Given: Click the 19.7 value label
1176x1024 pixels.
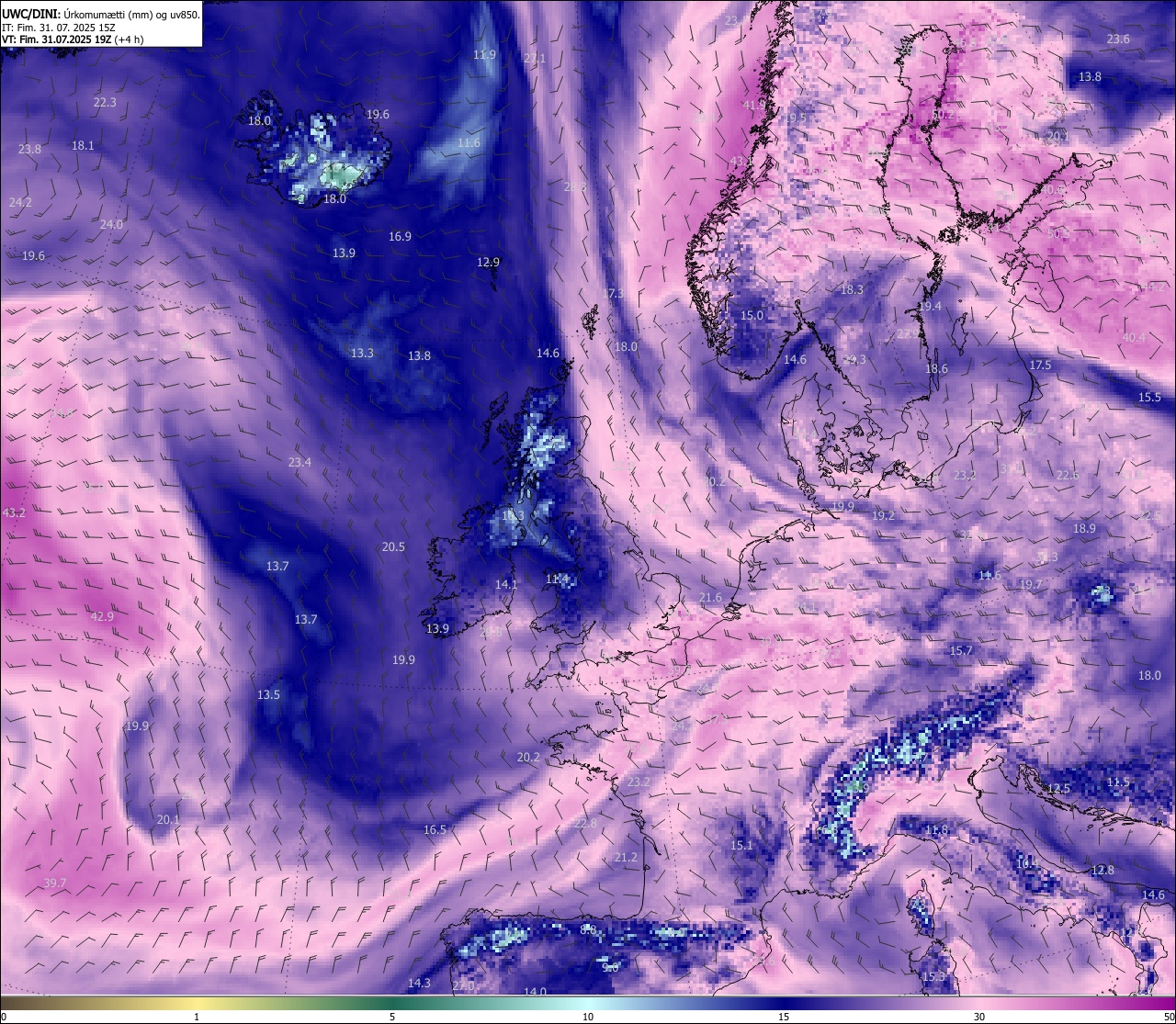Looking at the screenshot, I should pos(1031,584).
